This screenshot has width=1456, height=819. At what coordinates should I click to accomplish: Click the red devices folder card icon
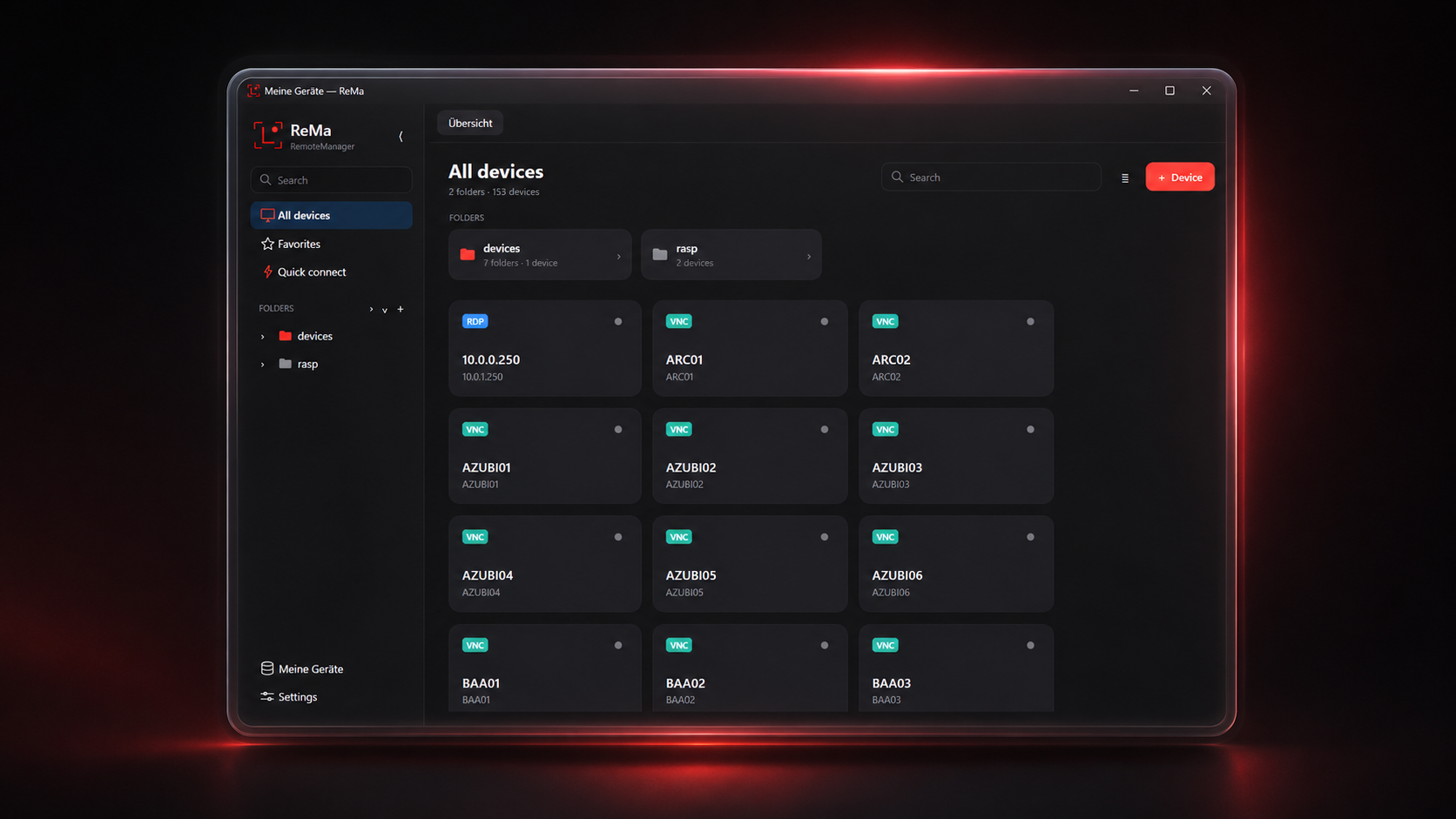468,255
